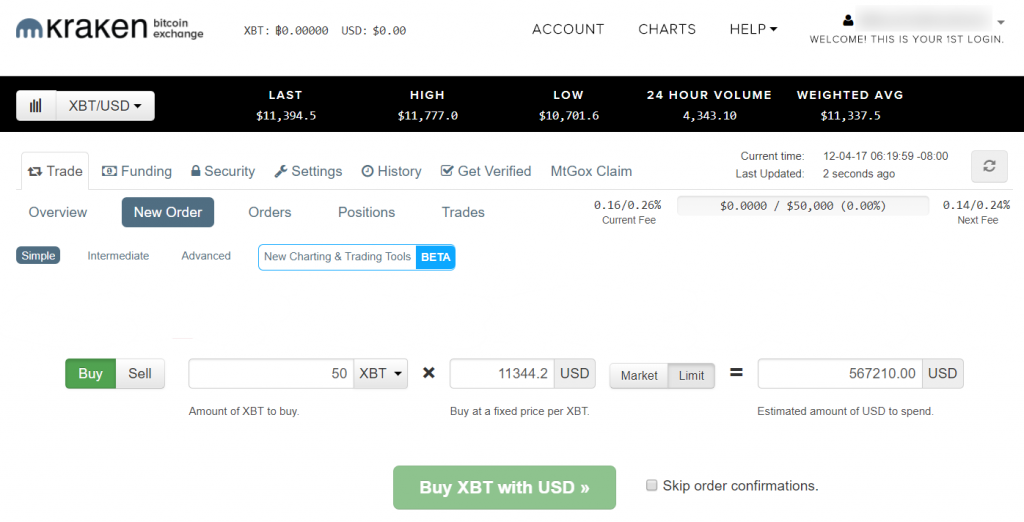Click the multiplication X symbol
Viewport: 1024px width, 522px height.
(428, 373)
